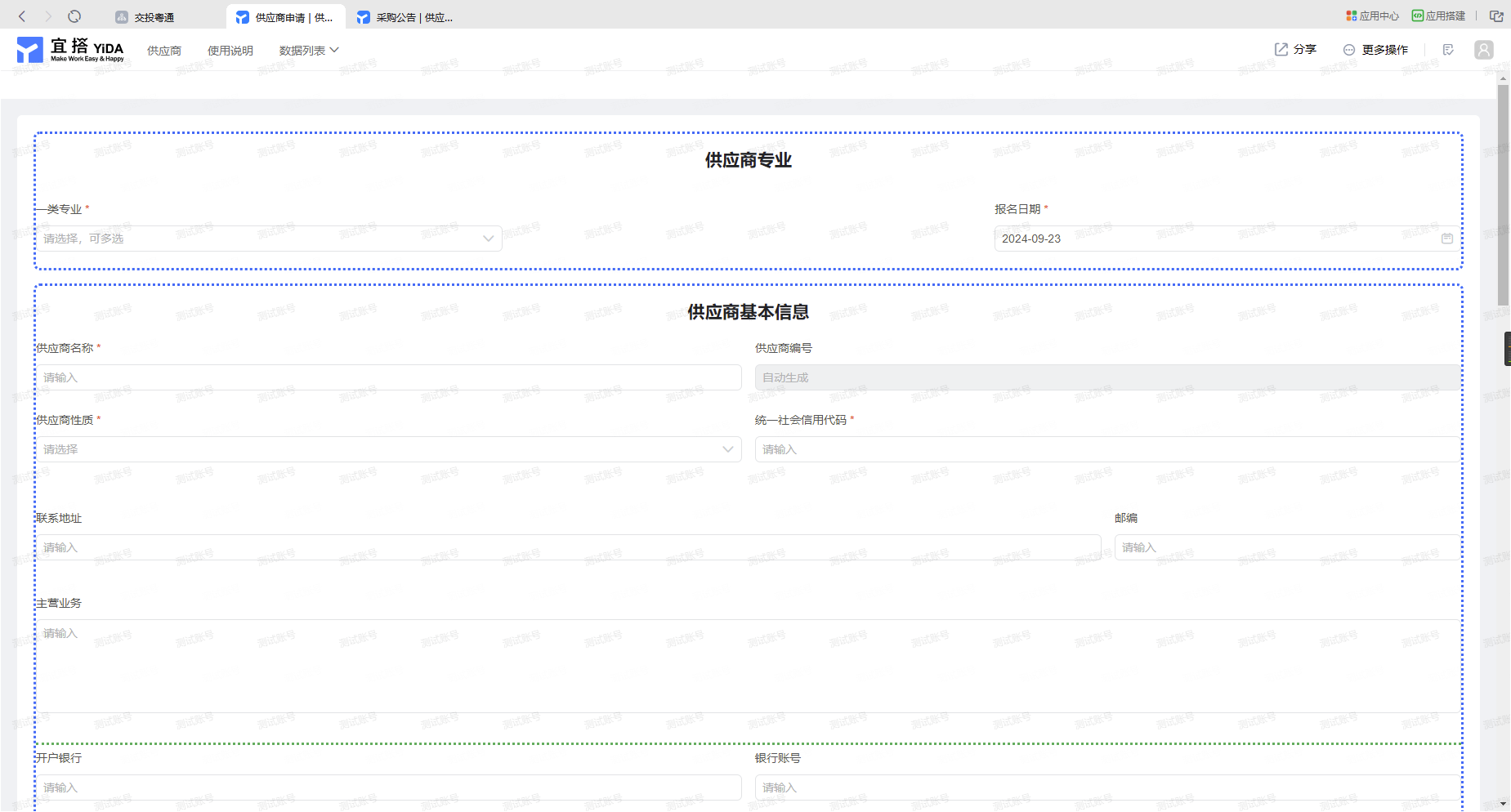Open 应用中心 app center
Image resolution: width=1511 pixels, height=812 pixels.
[x=1372, y=16]
